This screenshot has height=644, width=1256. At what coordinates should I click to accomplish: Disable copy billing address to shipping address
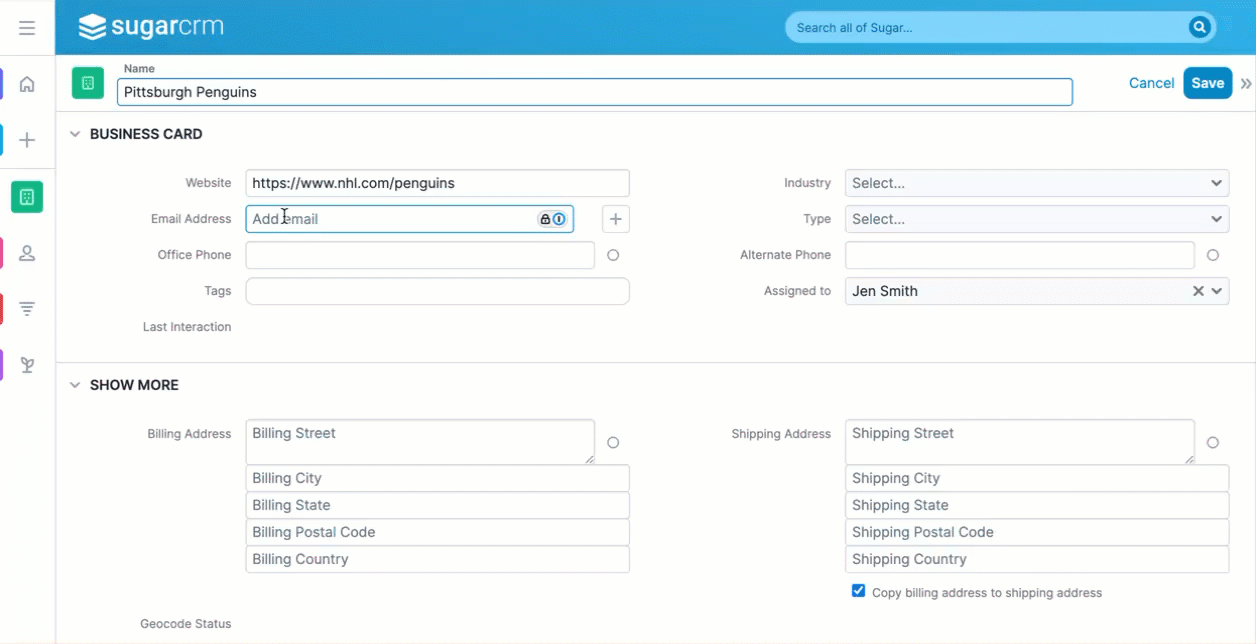(x=858, y=590)
